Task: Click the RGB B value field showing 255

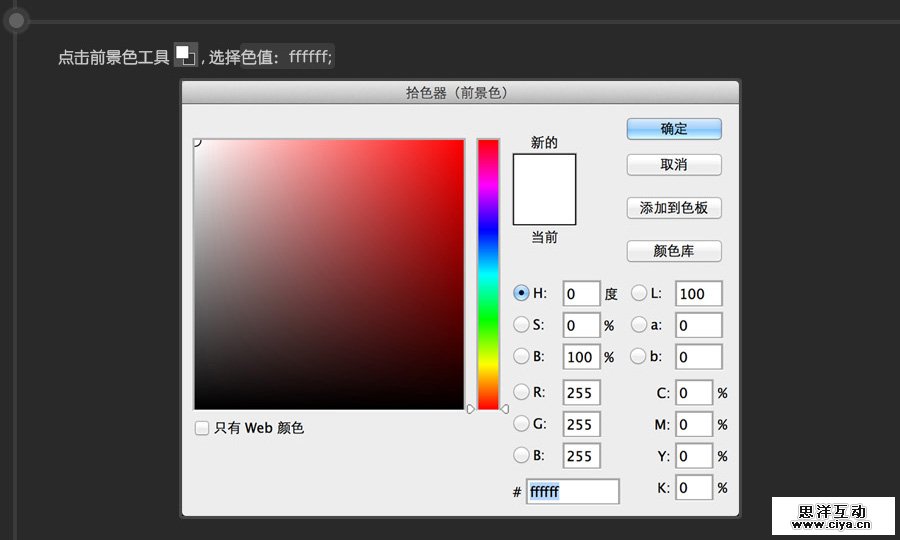Action: (581, 456)
